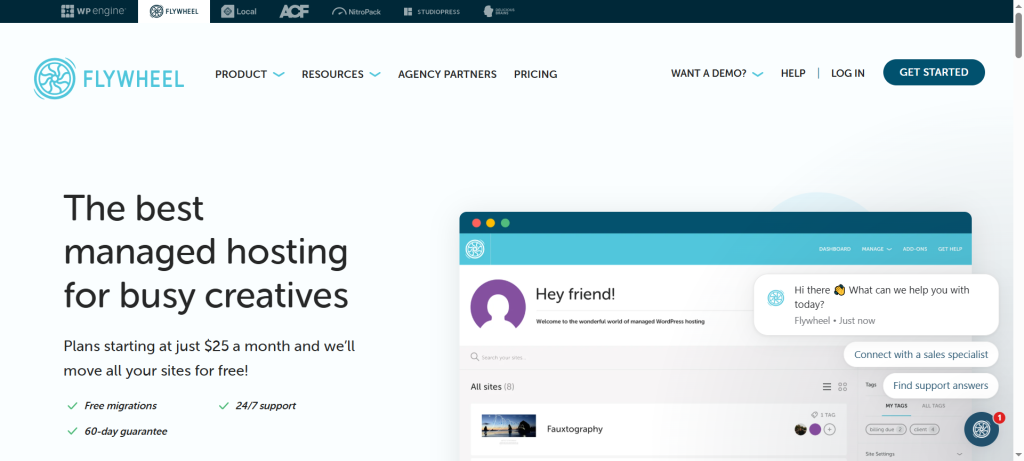This screenshot has height=461, width=1024.
Task: Switch to grid view in sites list
Action: [x=843, y=386]
